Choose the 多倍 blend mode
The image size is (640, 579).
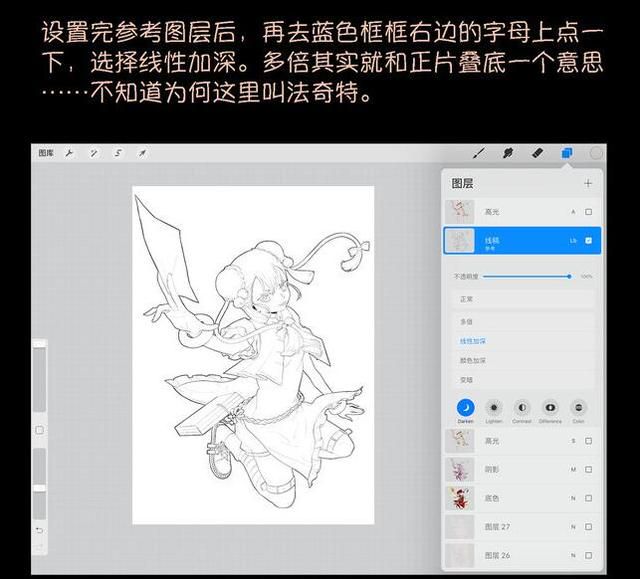click(466, 322)
